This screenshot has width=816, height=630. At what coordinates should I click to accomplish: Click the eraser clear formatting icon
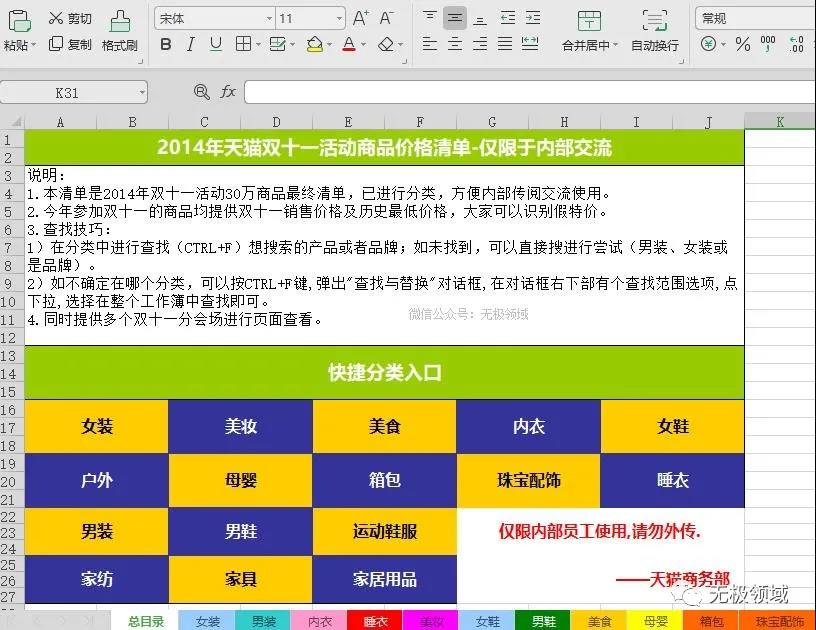pyautogui.click(x=387, y=45)
